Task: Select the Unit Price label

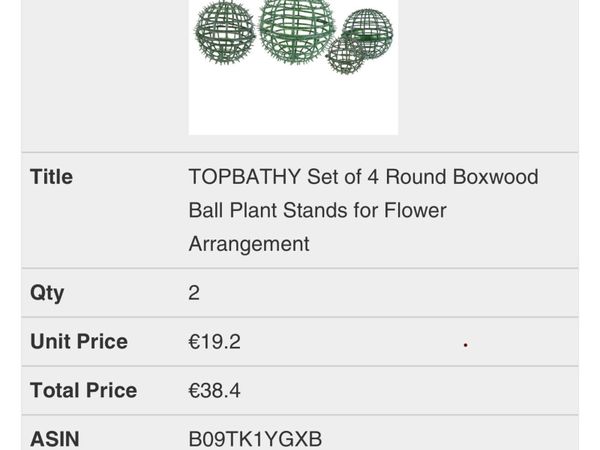Action: pos(79,341)
